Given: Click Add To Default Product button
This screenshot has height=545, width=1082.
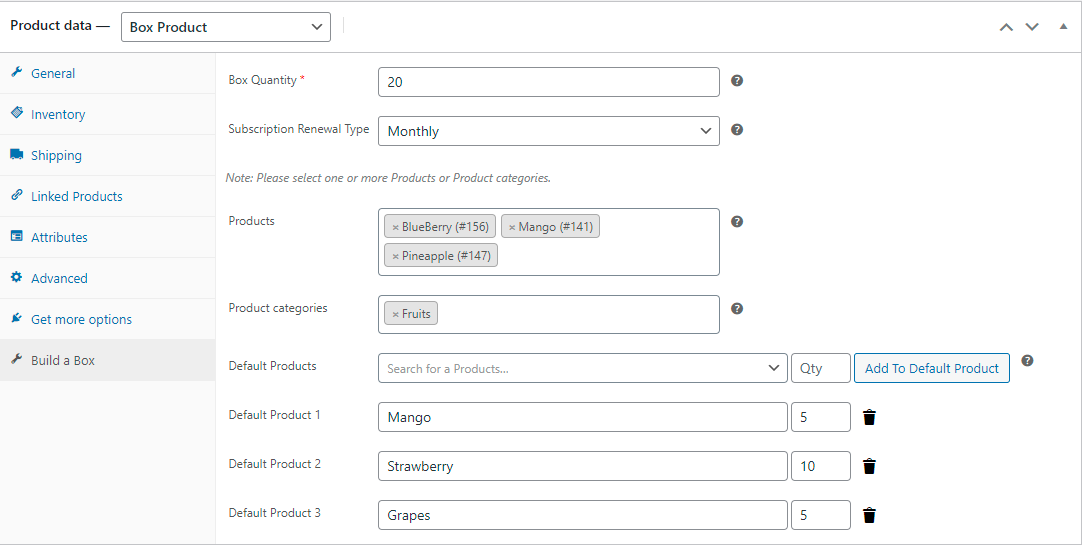Looking at the screenshot, I should tap(932, 368).
